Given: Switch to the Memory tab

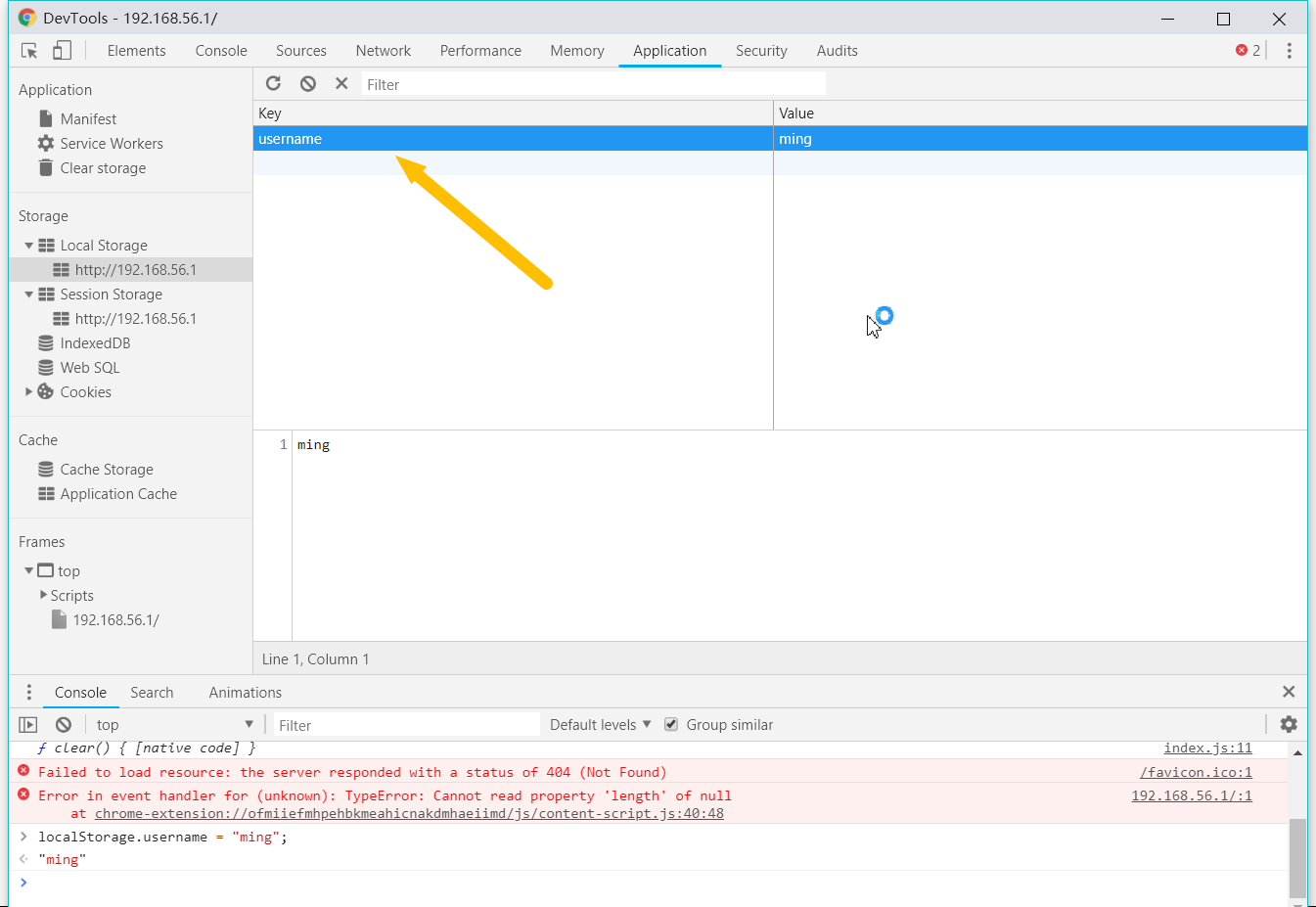Looking at the screenshot, I should click(x=577, y=51).
